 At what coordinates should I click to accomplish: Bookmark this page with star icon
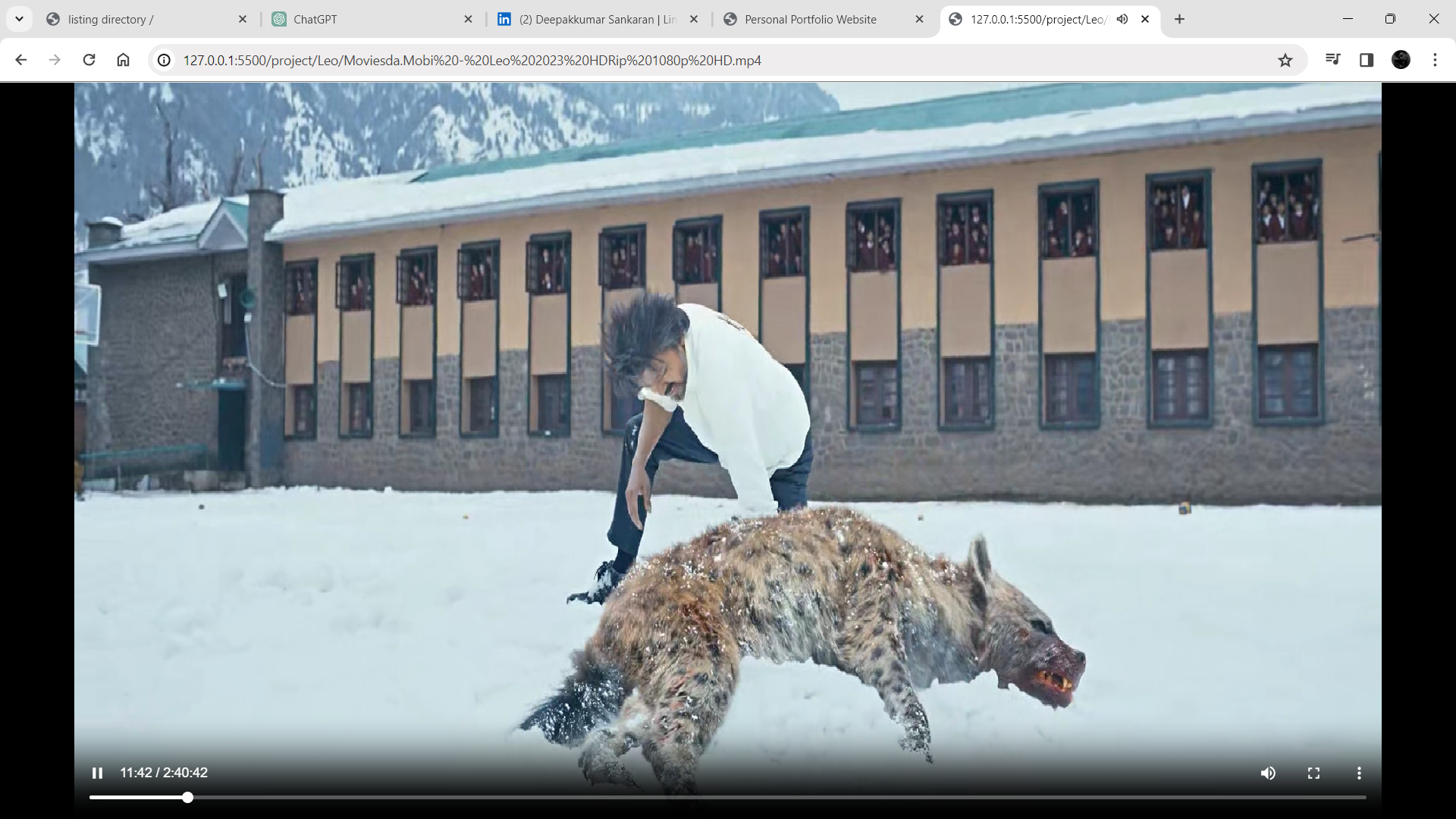coord(1285,60)
